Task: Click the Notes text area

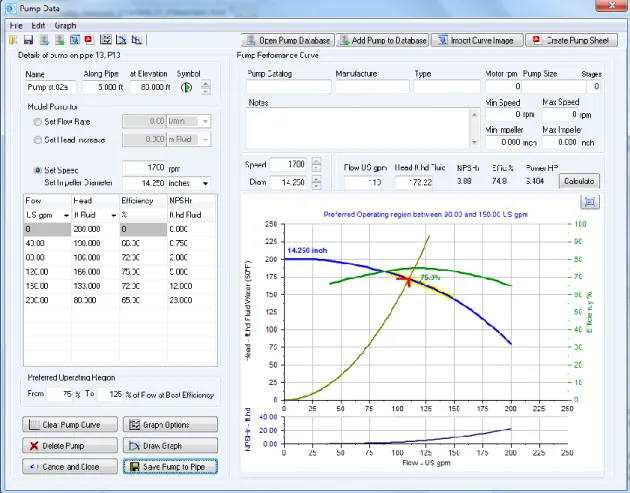Action: point(358,129)
